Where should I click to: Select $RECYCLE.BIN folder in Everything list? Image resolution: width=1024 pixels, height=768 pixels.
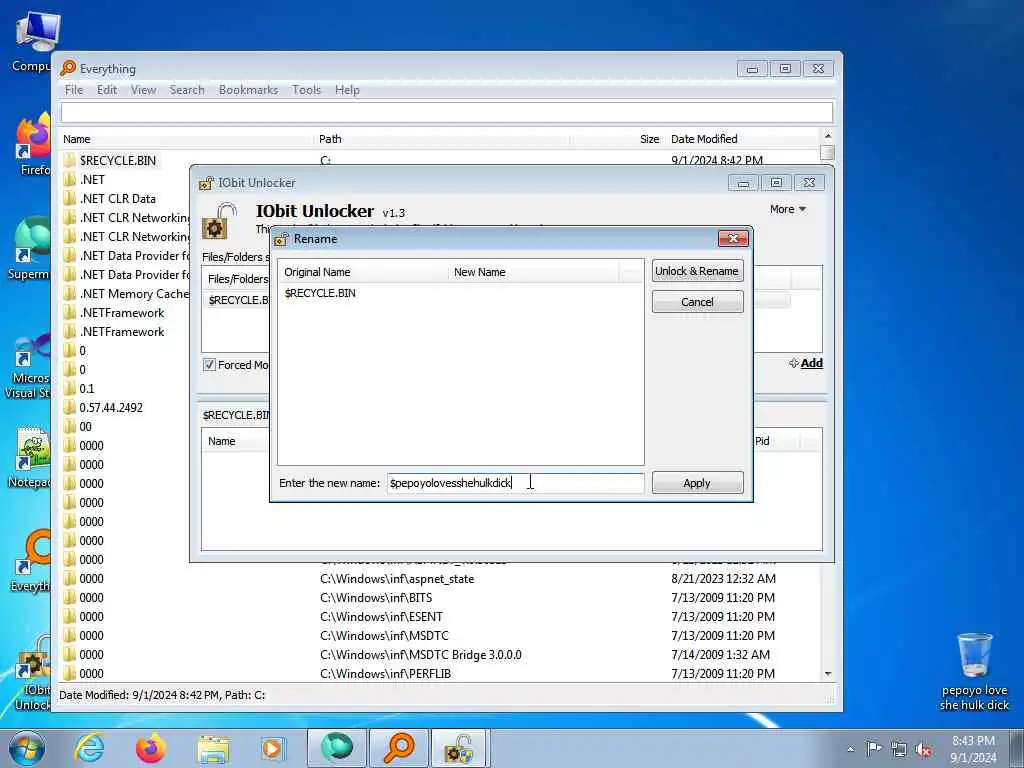[118, 161]
